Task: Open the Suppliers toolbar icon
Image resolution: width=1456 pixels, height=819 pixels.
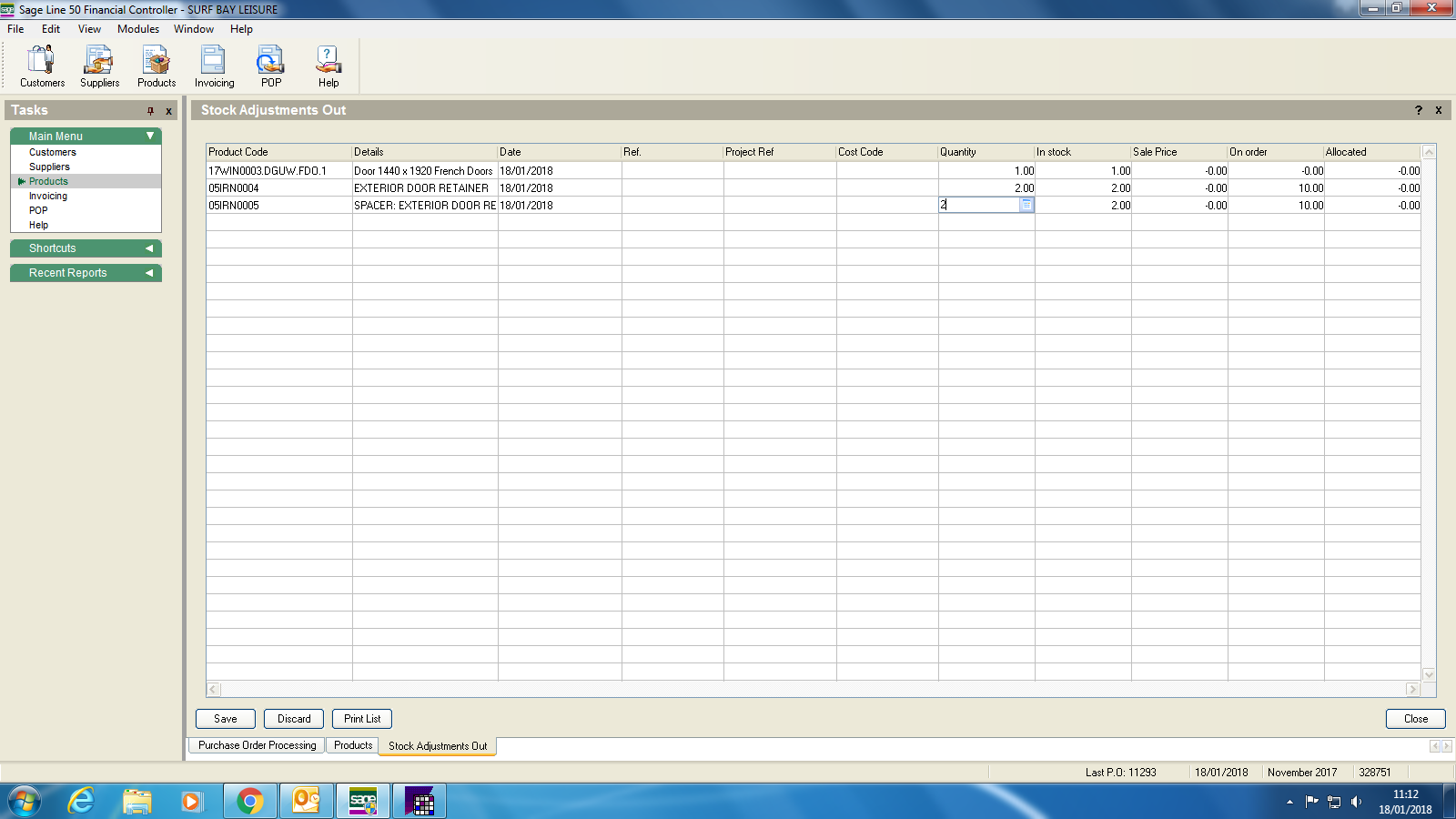Action: tap(99, 66)
